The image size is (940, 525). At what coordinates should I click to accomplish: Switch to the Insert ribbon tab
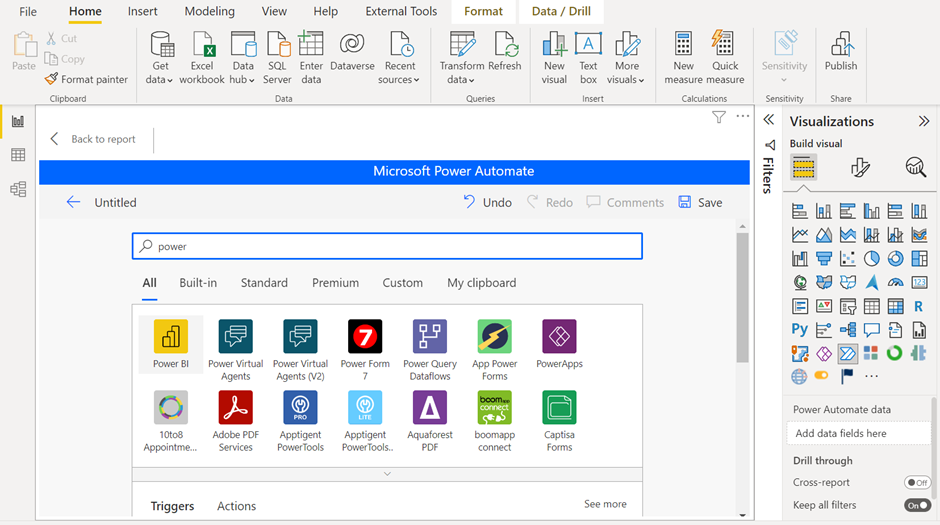click(142, 11)
